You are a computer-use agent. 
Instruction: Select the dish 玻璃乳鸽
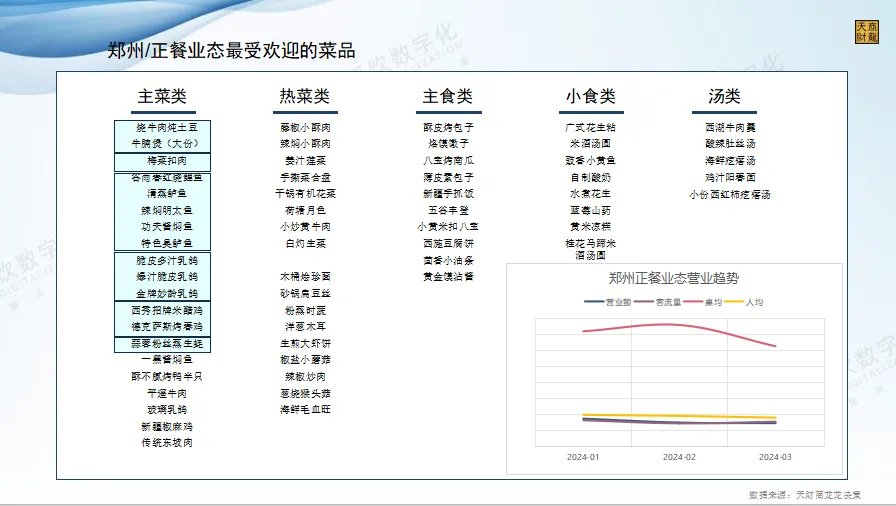[x=167, y=409]
